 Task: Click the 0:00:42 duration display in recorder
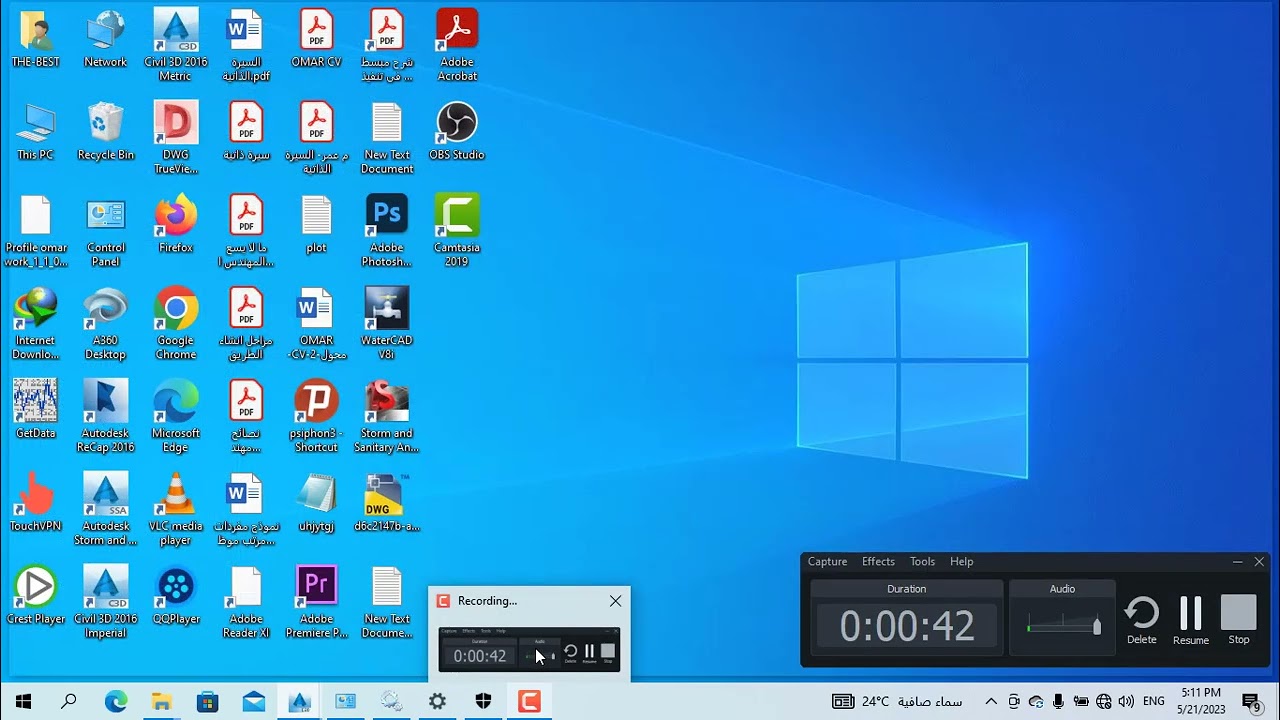point(907,627)
